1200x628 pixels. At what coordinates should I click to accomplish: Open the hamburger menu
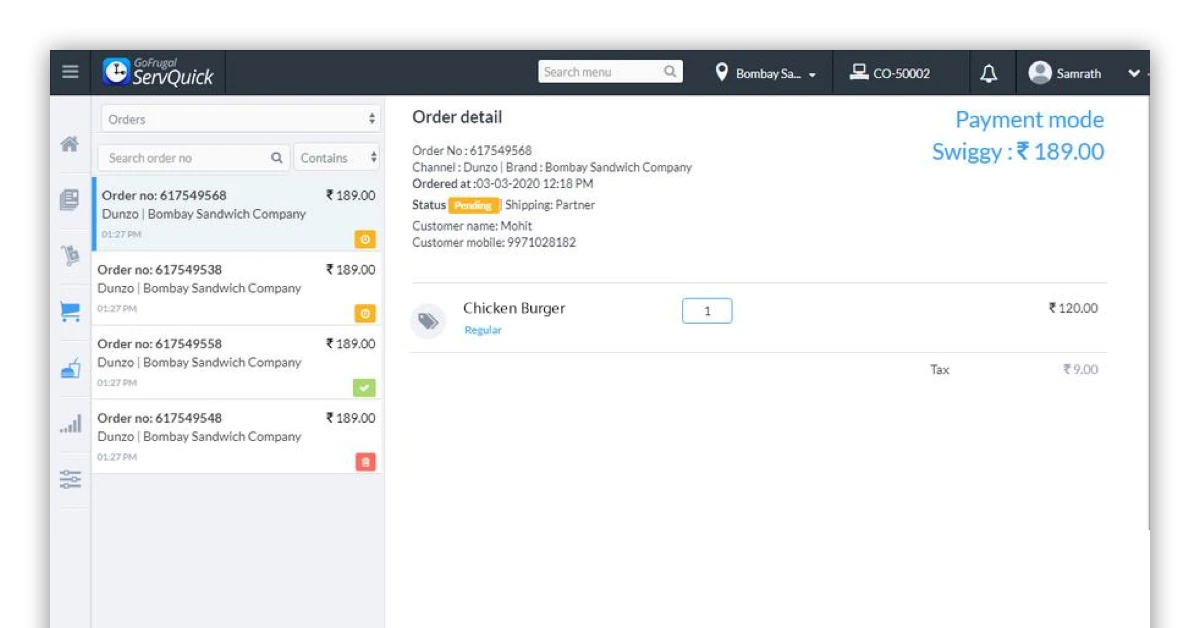[70, 72]
